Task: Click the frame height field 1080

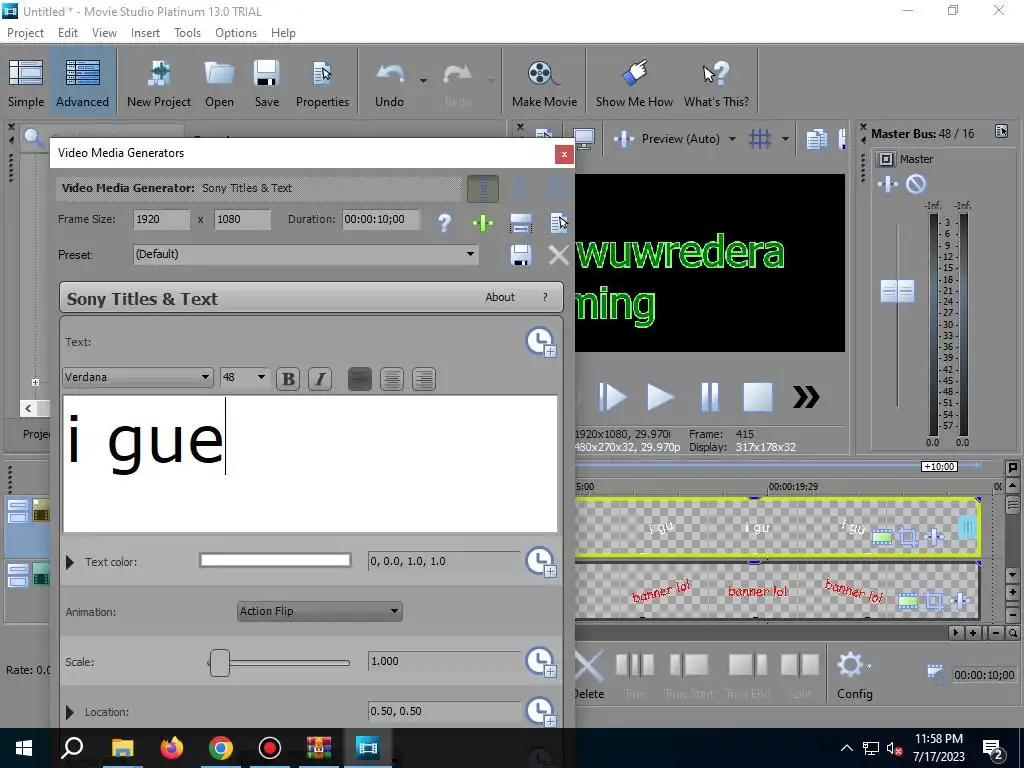Action: [x=242, y=219]
